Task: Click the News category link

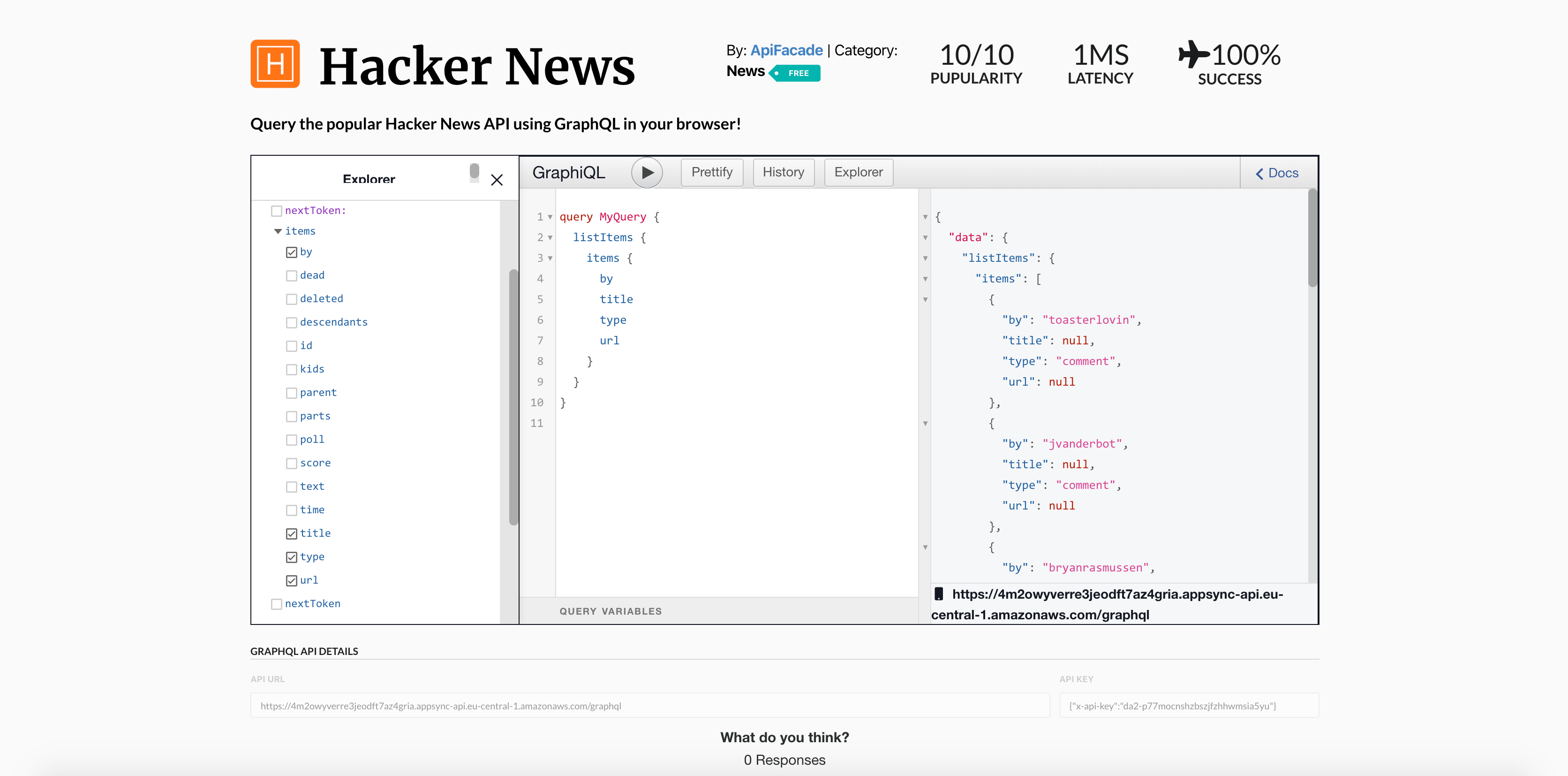Action: coord(746,71)
